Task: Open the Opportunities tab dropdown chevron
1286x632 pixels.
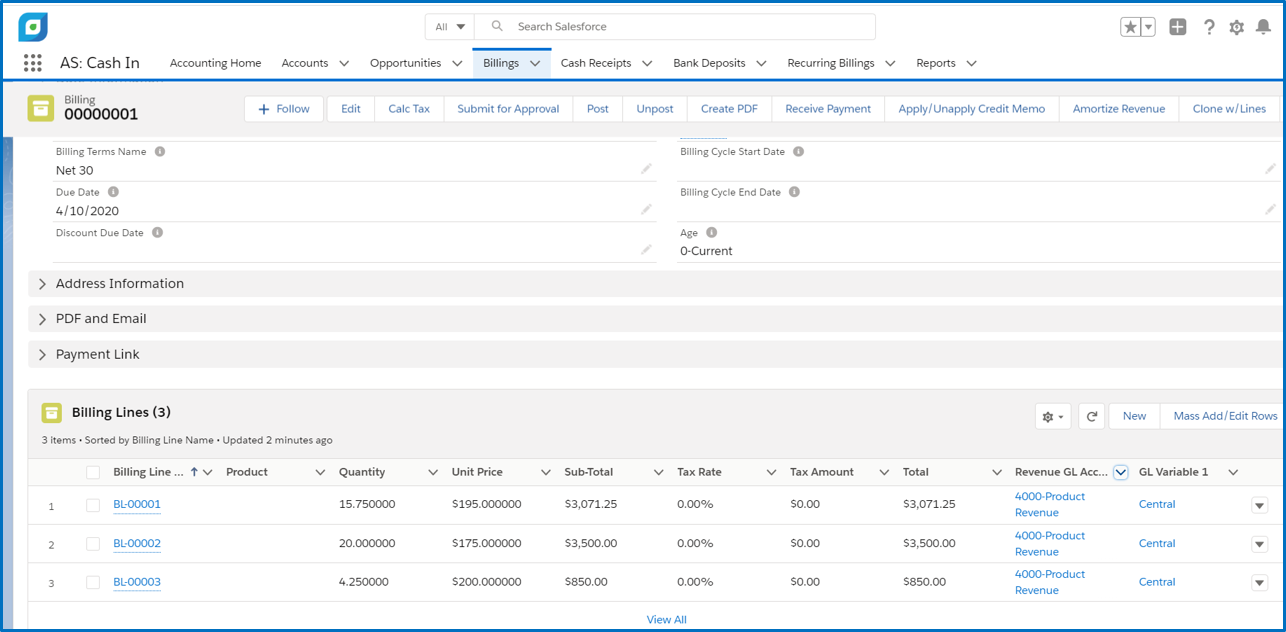Action: click(x=457, y=63)
